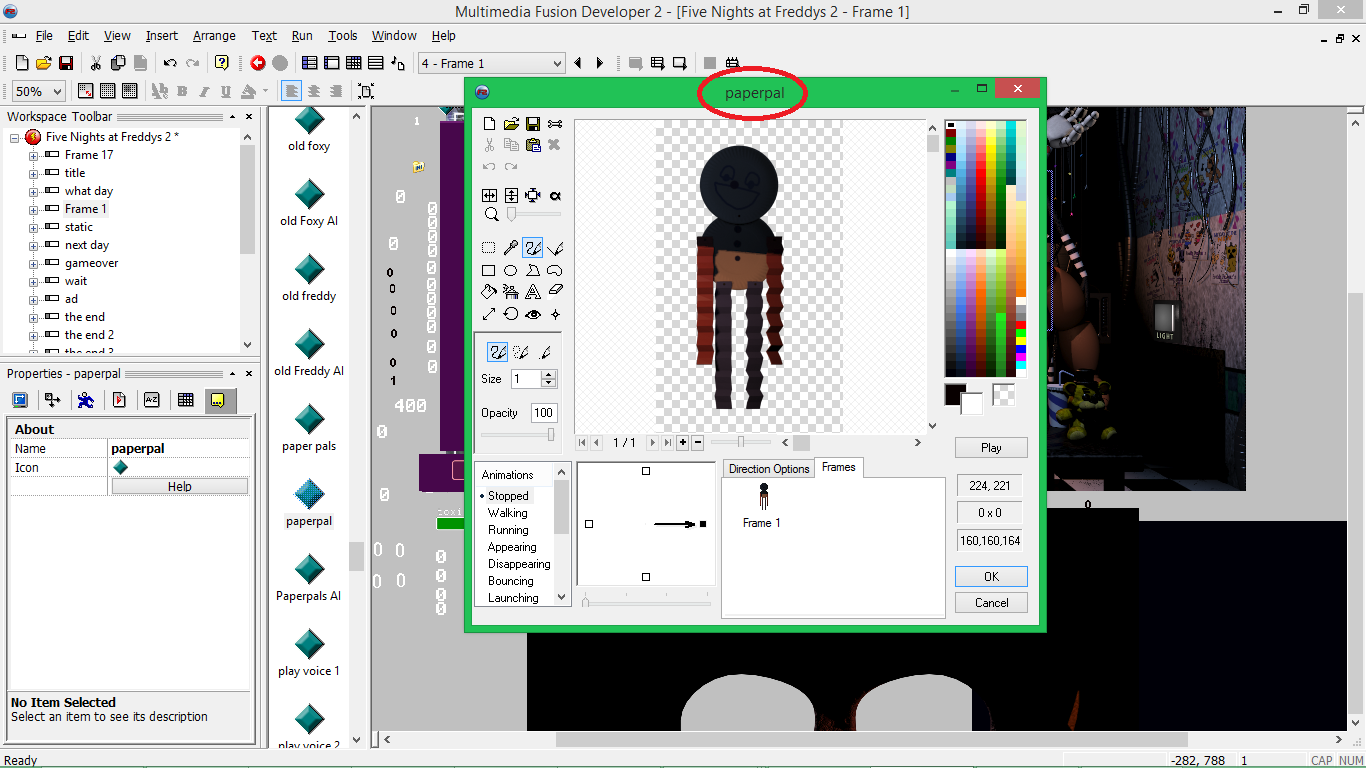Choose the rectangular Selection tool
The height and width of the screenshot is (768, 1366).
click(x=489, y=248)
